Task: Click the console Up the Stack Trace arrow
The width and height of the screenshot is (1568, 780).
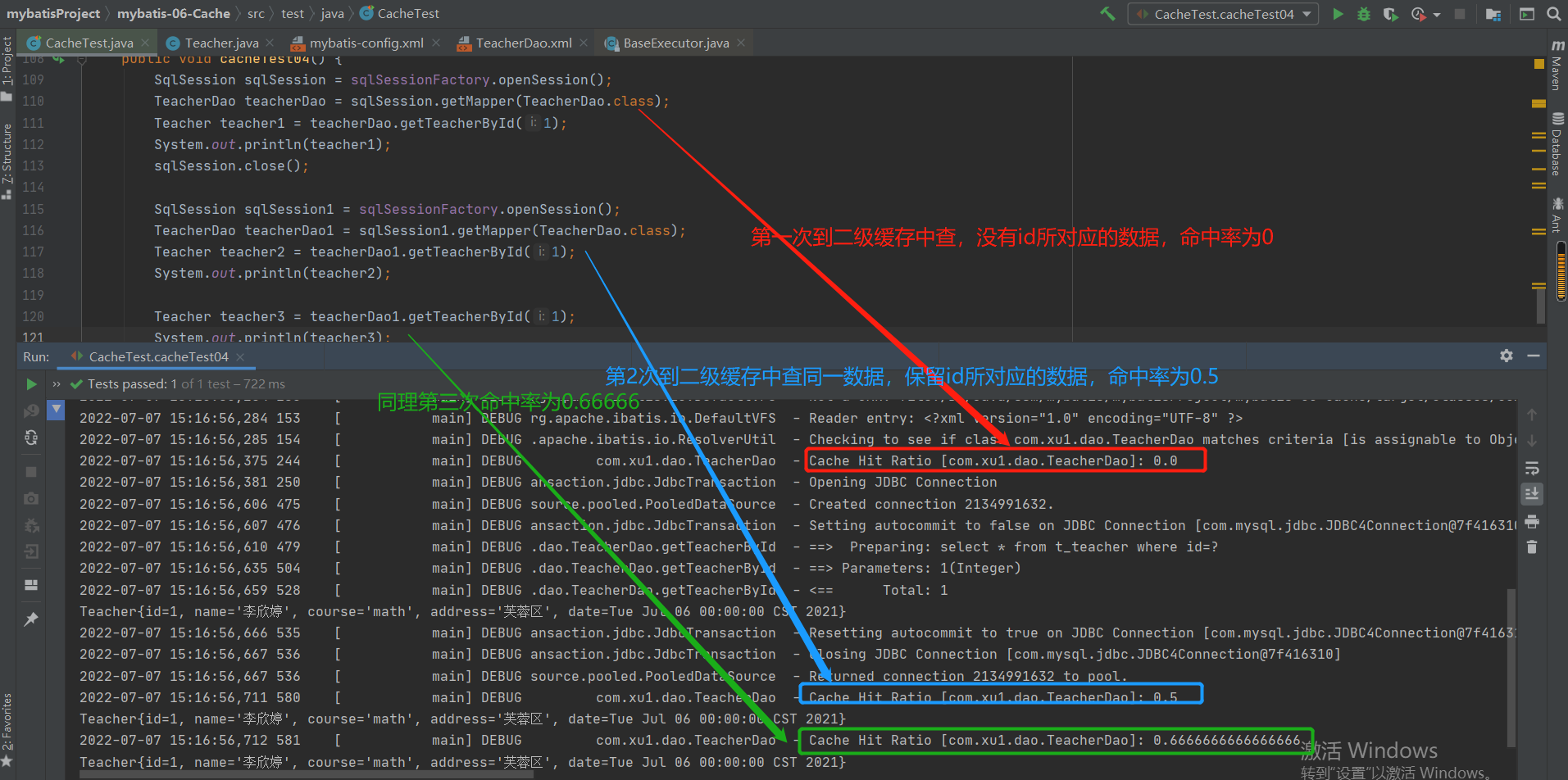Action: pyautogui.click(x=1532, y=415)
